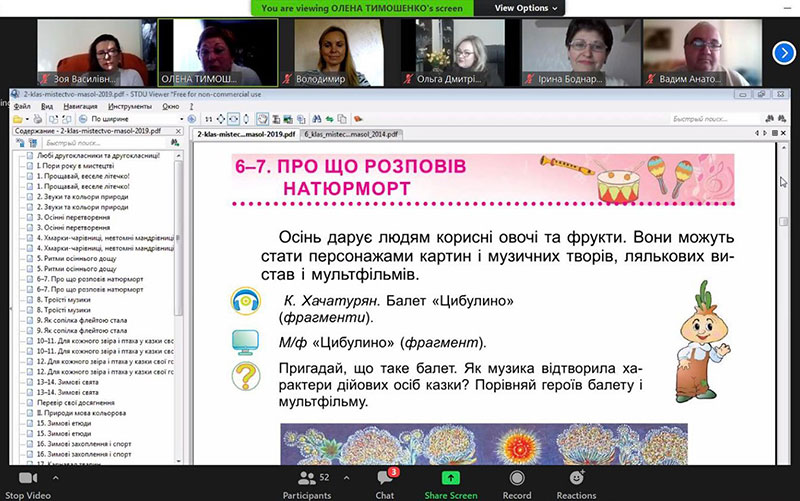Viewport: 800px width, 501px height.
Task: Open the ? help menu
Action: coord(191,107)
